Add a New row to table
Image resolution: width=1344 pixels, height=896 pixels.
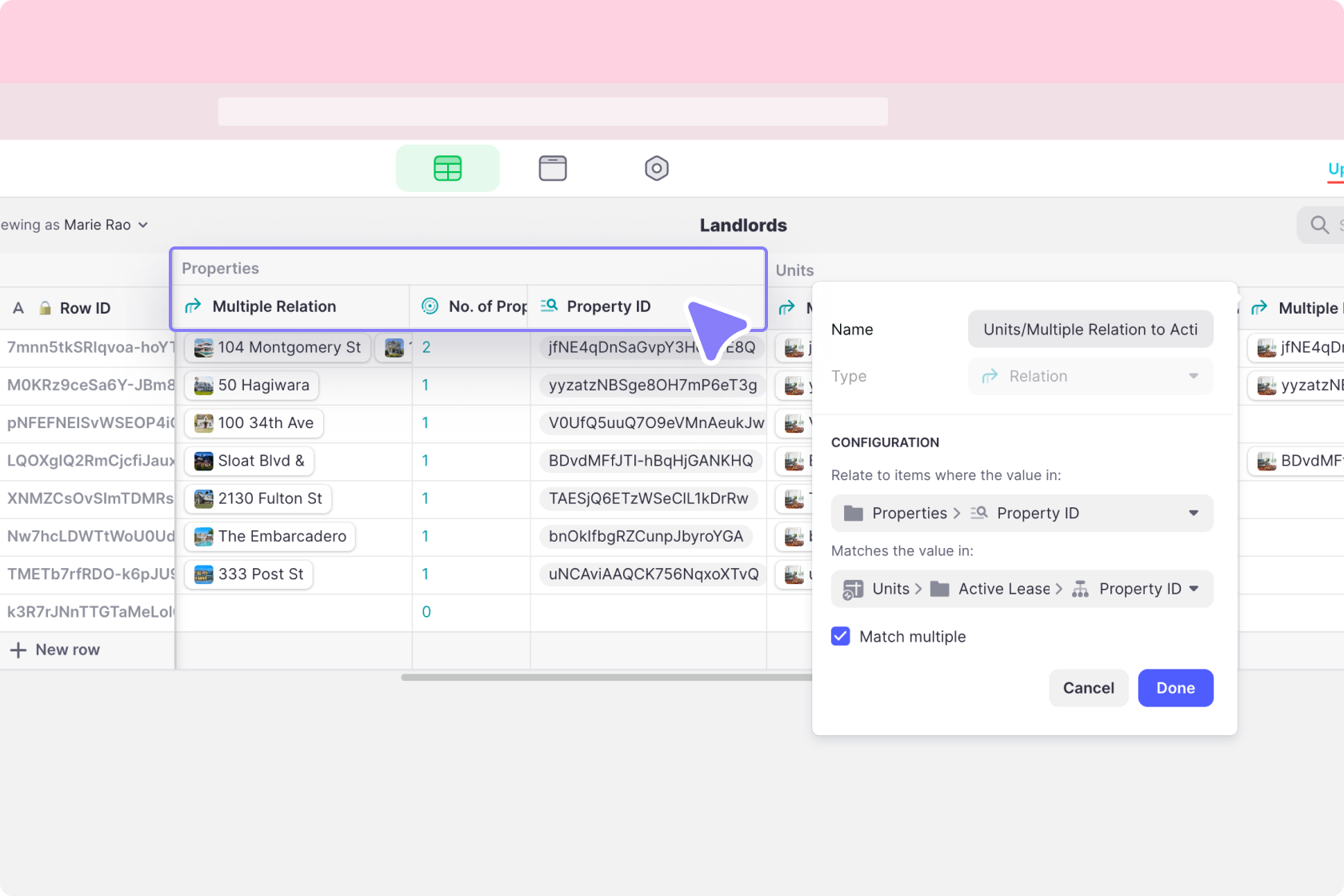[x=56, y=650]
